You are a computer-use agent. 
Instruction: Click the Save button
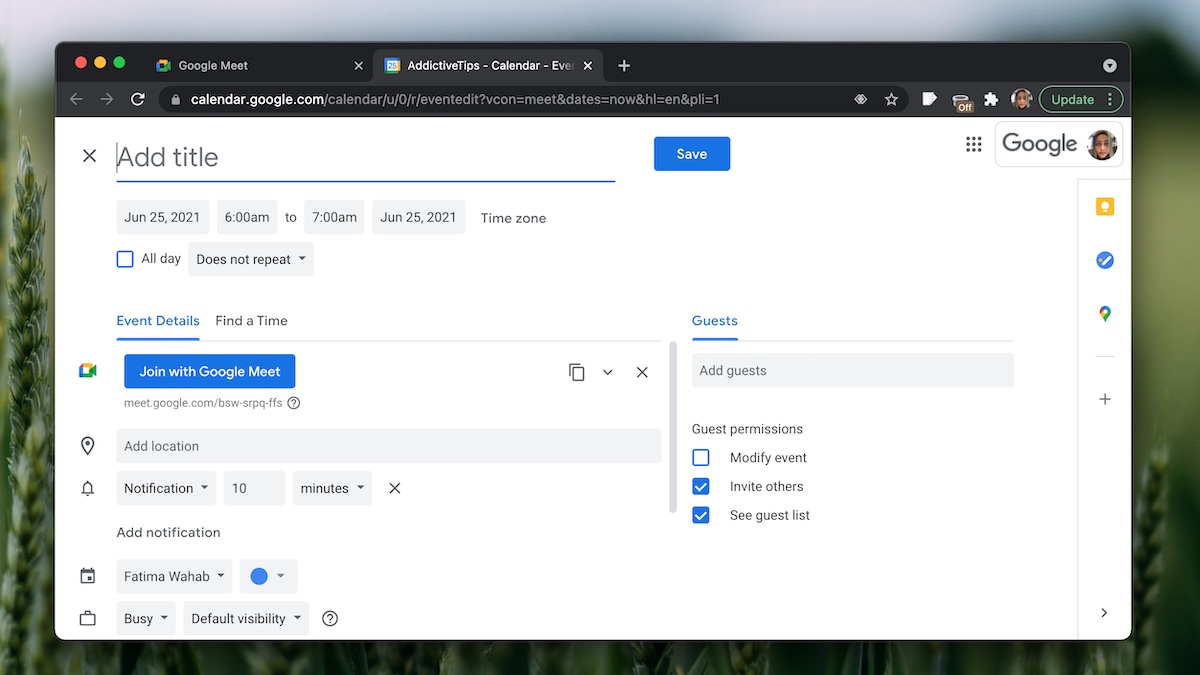click(x=692, y=154)
